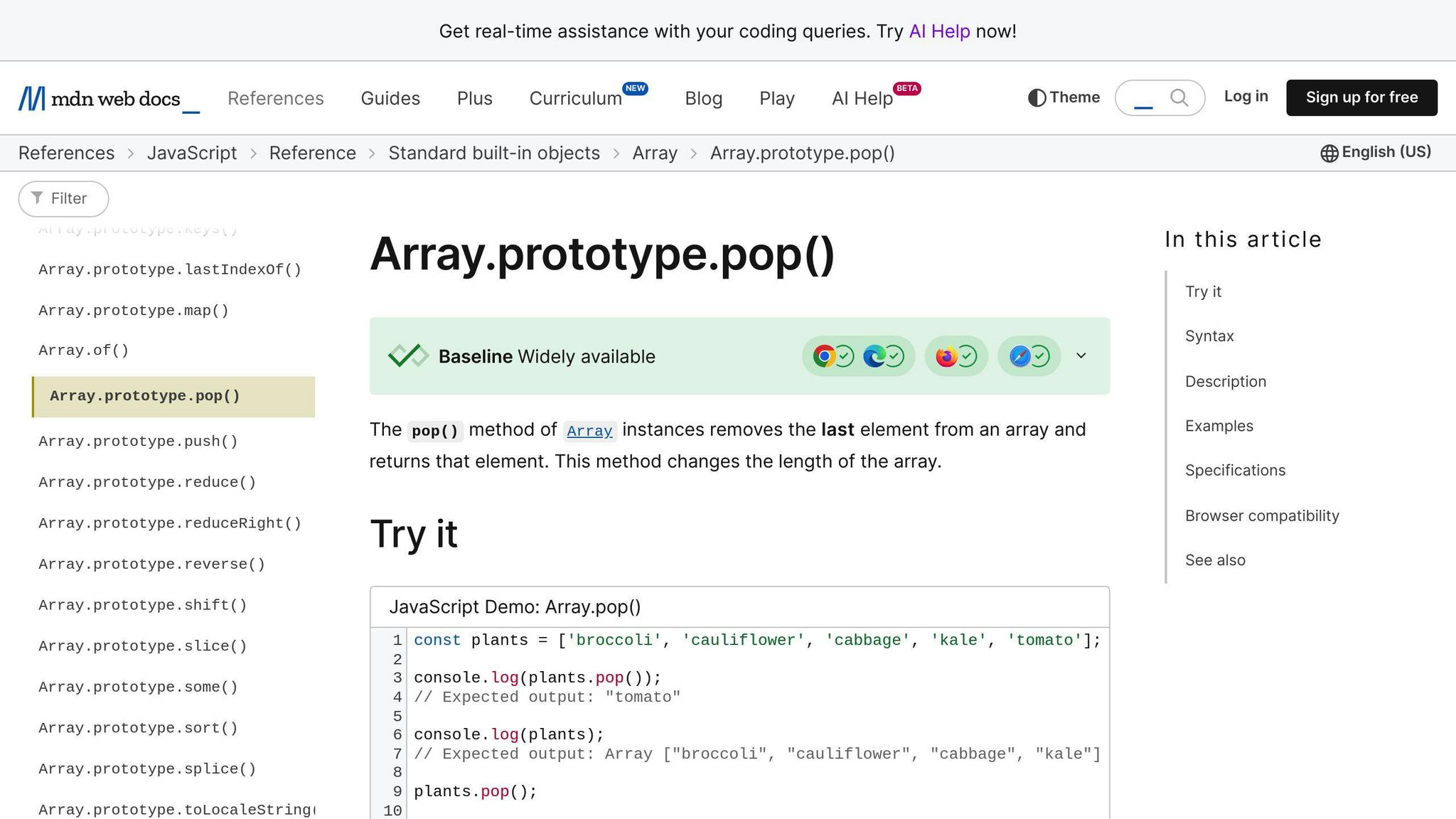1456x819 pixels.
Task: Toggle the Theme switcher
Action: (1064, 97)
